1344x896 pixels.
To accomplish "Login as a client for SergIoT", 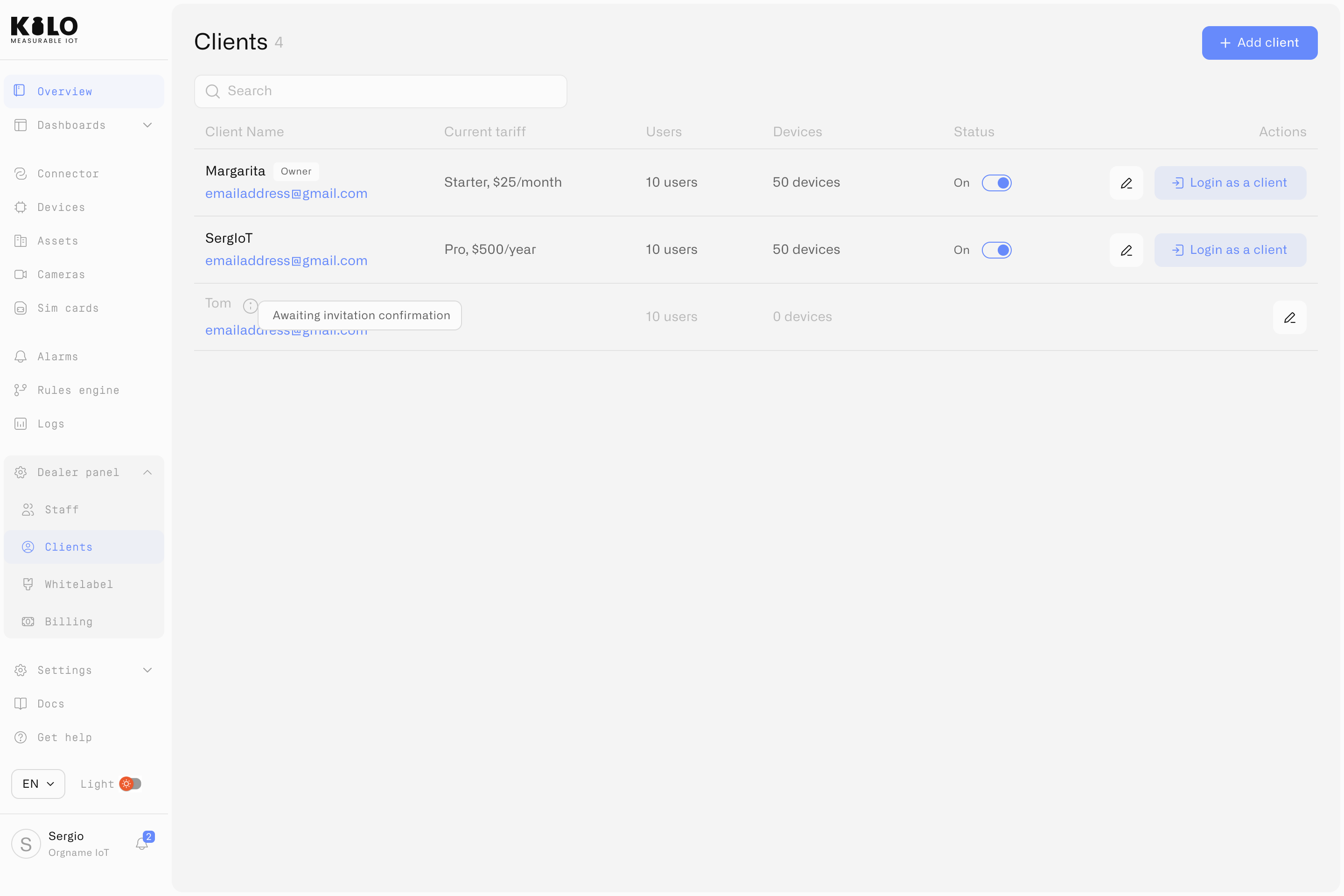I will pos(1230,250).
